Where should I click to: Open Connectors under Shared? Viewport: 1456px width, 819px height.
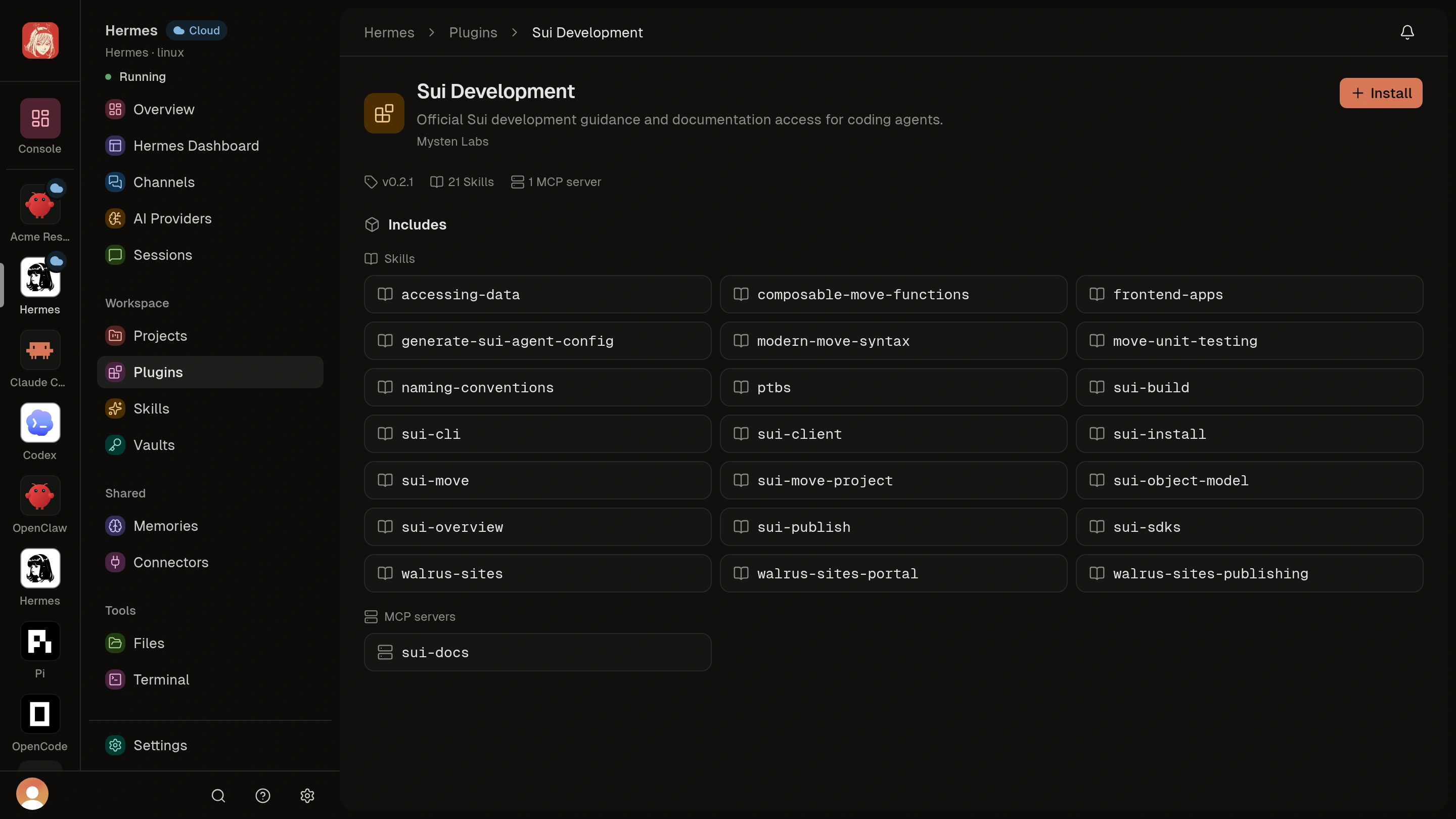(x=210, y=562)
